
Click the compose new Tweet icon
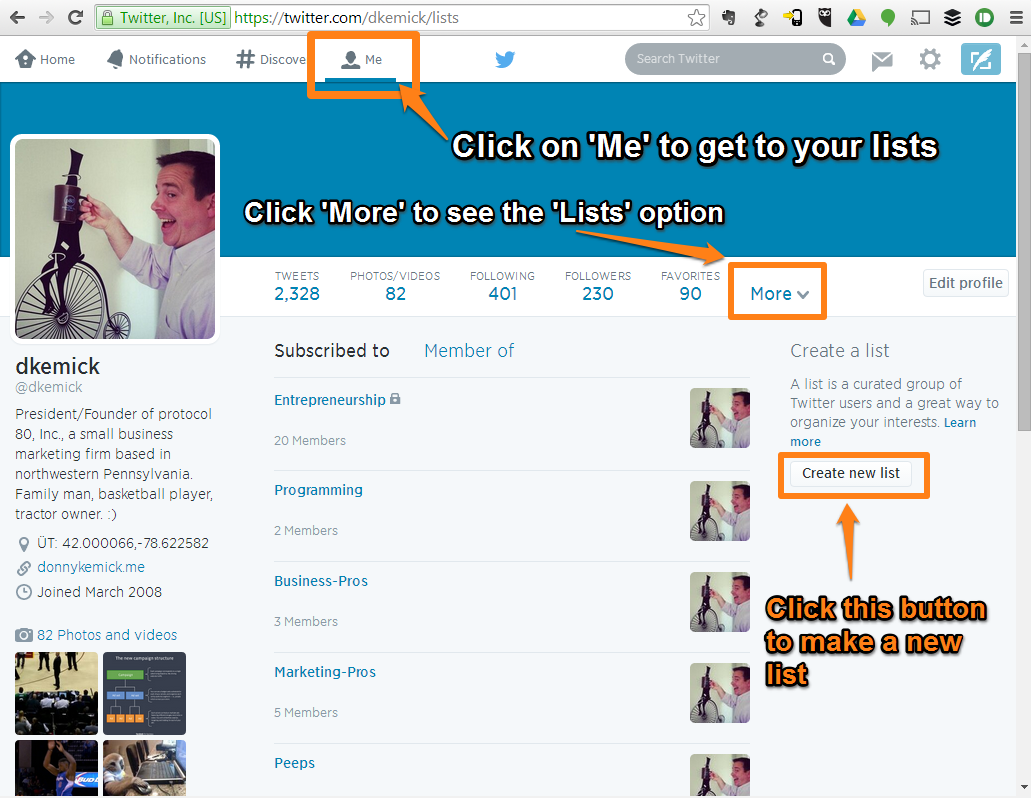pos(980,59)
